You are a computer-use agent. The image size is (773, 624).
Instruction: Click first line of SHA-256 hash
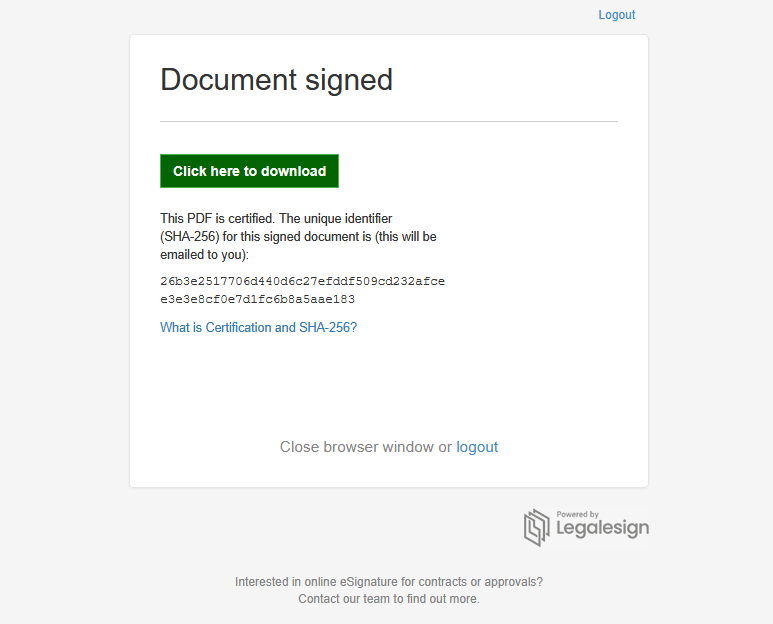coord(302,281)
